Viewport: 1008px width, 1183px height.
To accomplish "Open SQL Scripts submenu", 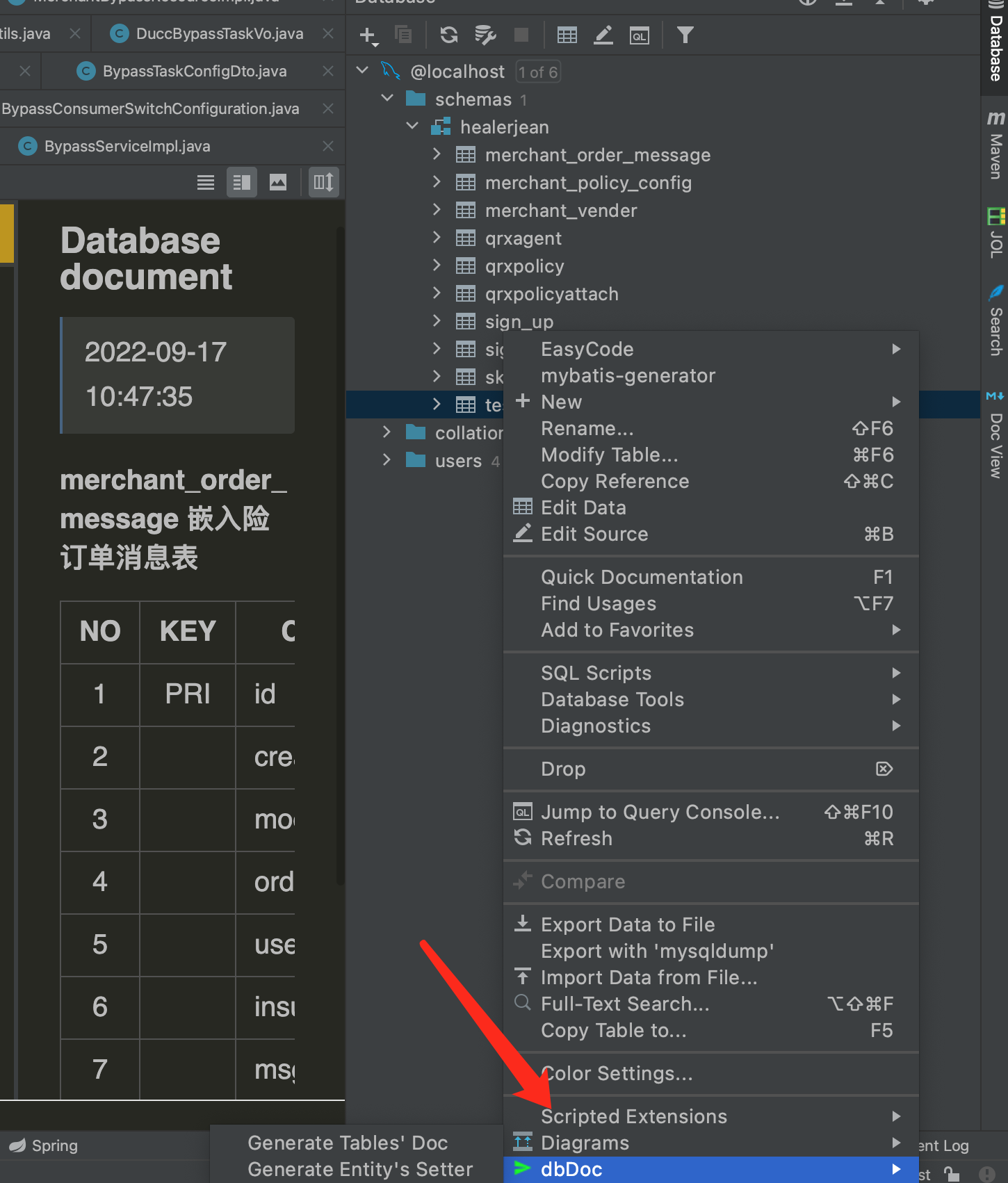I will 711,673.
